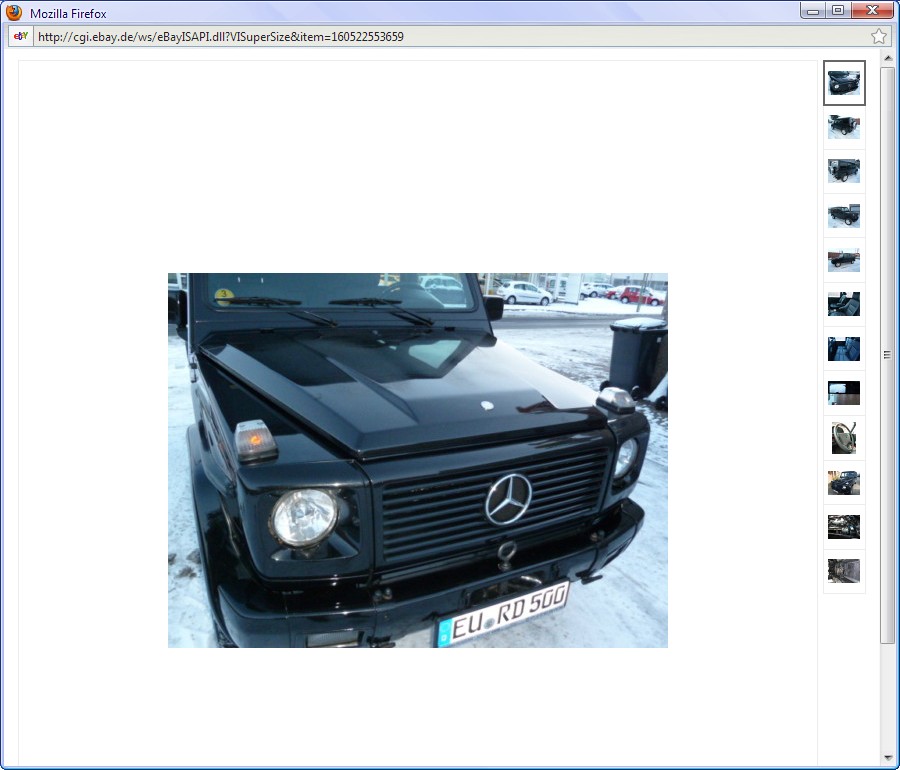The height and width of the screenshot is (770, 900).
Task: Open the steering wheel thumbnail
Action: pos(844,438)
